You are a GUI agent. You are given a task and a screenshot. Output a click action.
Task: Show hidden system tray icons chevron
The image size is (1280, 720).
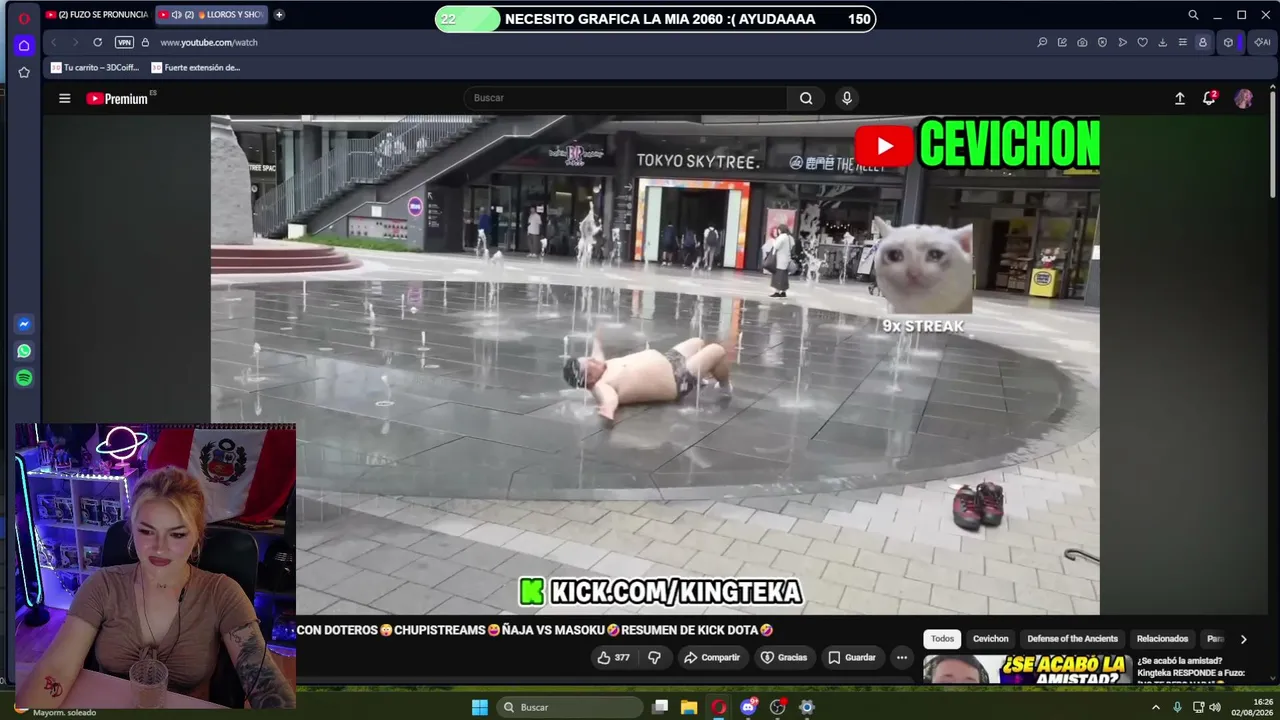tap(1156, 707)
